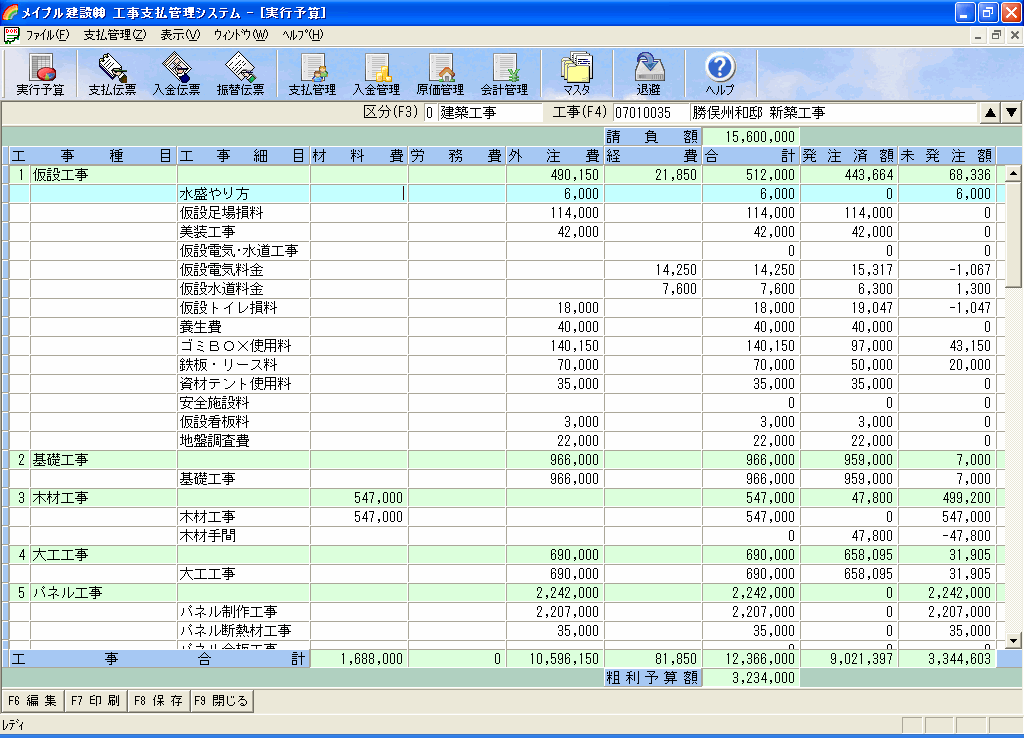The image size is (1024, 738).
Task: Open the 原価管理 toolbar icon
Action: [440, 74]
